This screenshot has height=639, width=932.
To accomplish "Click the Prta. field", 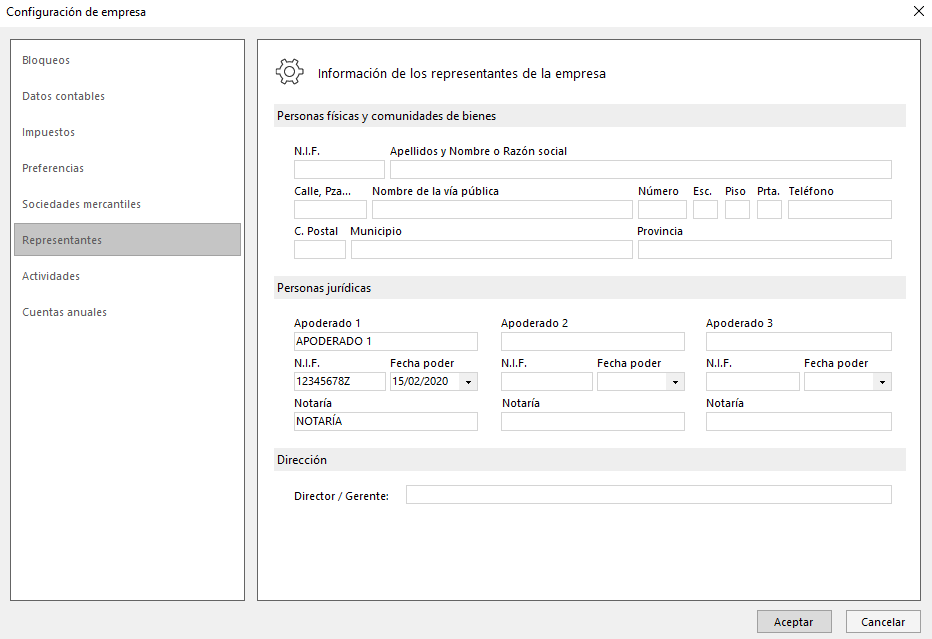I will [x=769, y=209].
